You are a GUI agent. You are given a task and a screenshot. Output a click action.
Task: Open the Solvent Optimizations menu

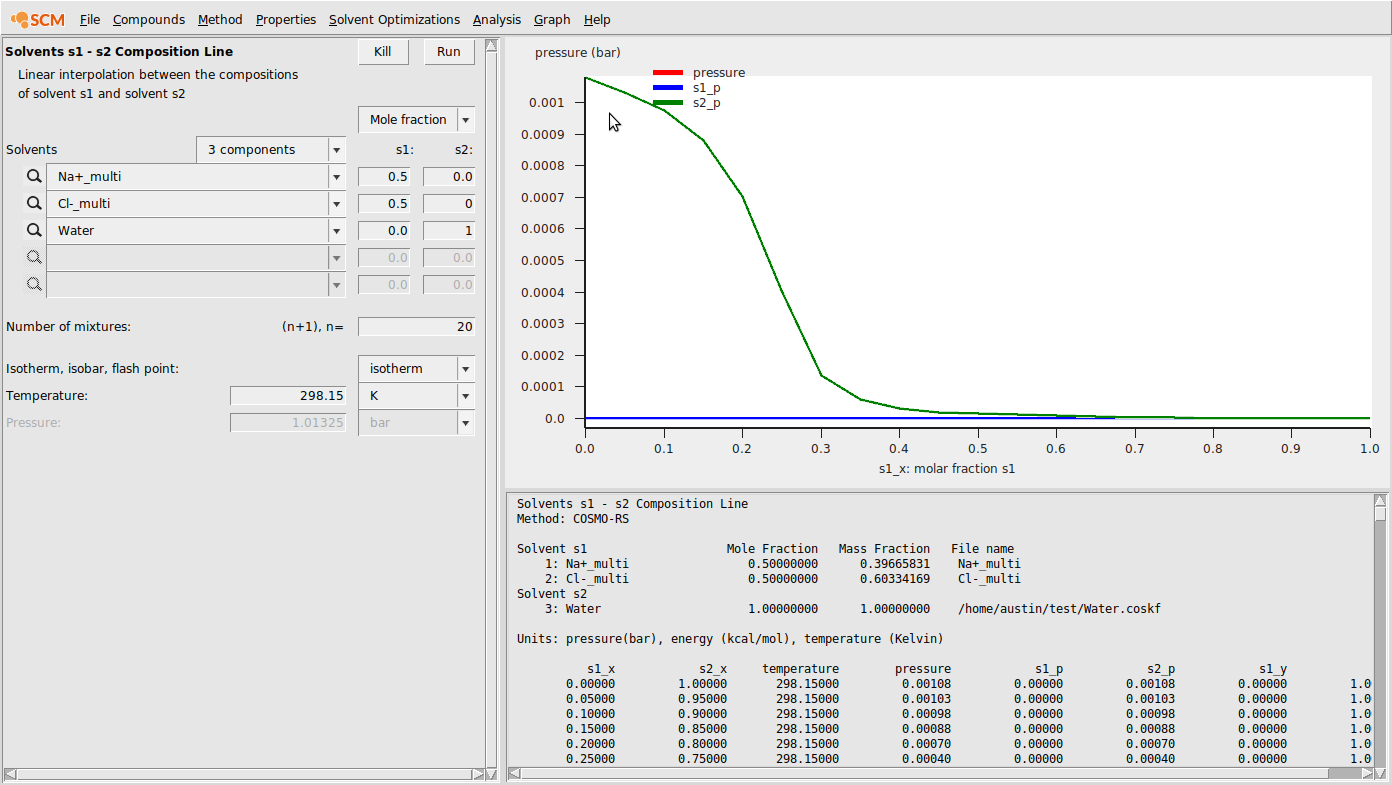(394, 19)
